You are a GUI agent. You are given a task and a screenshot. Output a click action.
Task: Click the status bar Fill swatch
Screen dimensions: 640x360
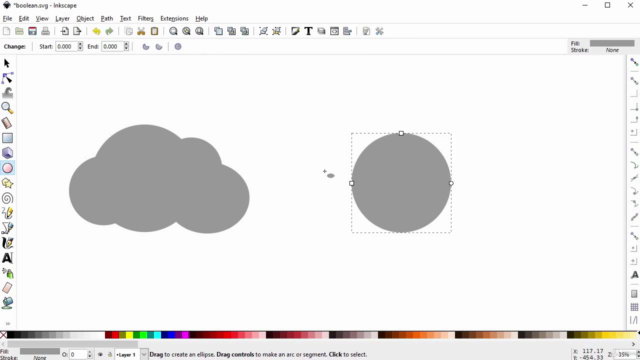point(40,351)
